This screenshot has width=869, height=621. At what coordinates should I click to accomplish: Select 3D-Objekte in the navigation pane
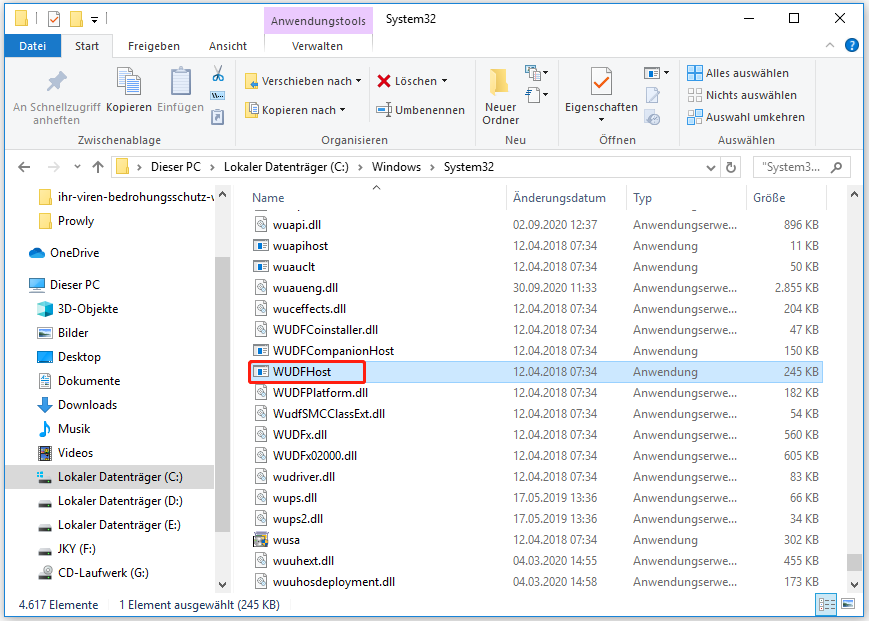[88, 309]
